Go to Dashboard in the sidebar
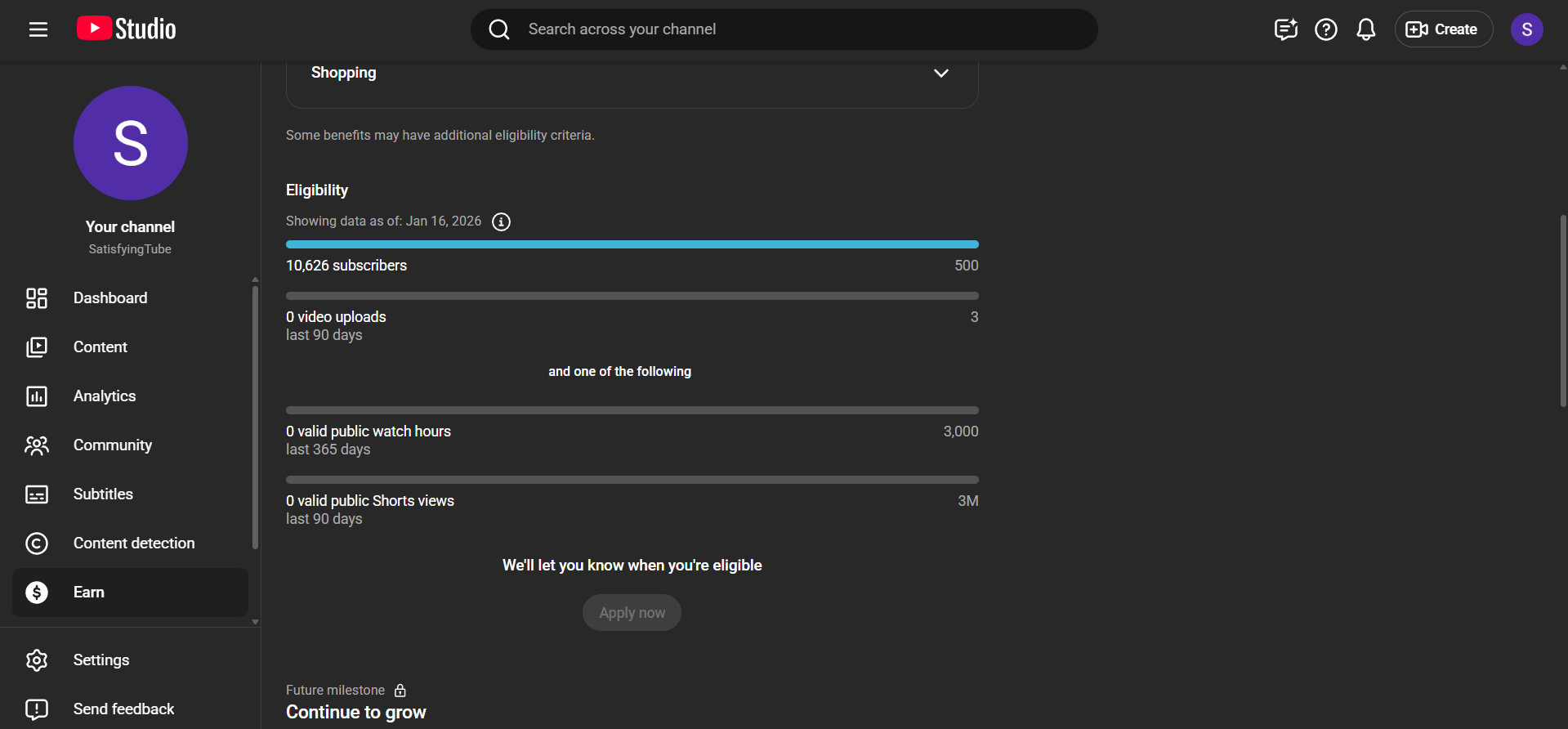The height and width of the screenshot is (729, 1568). pos(110,298)
